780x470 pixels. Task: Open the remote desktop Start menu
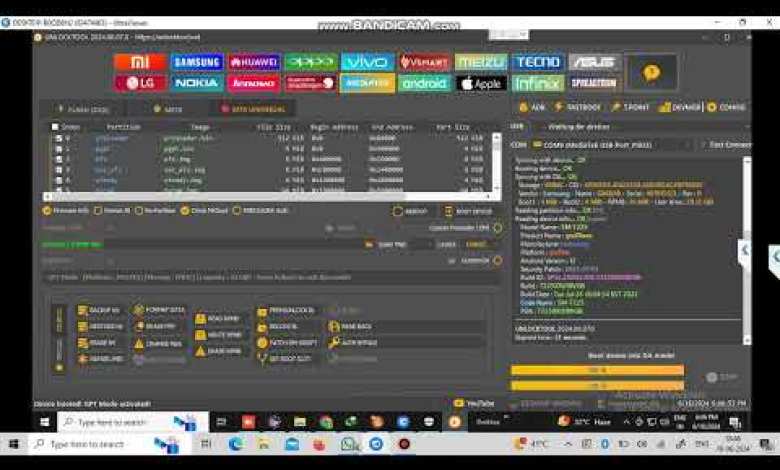pyautogui.click(x=45, y=422)
